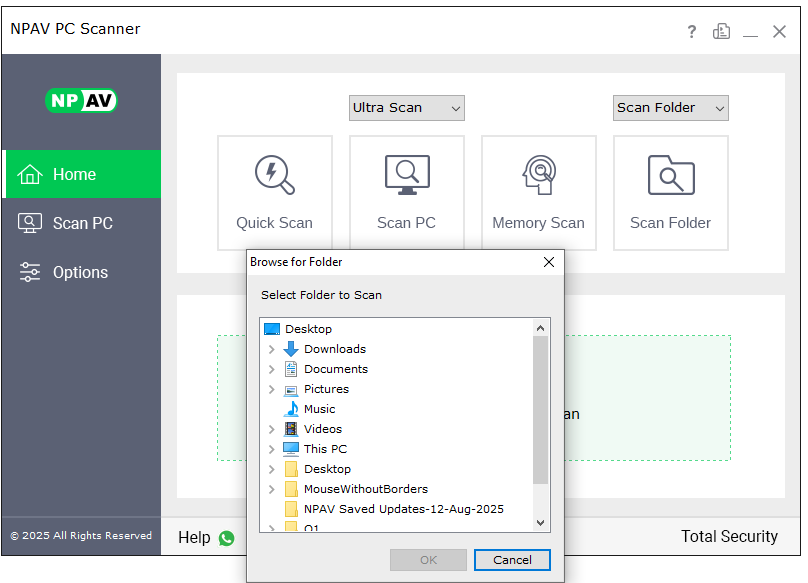Expand the This PC tree node
This screenshot has height=583, width=808.
pos(271,449)
